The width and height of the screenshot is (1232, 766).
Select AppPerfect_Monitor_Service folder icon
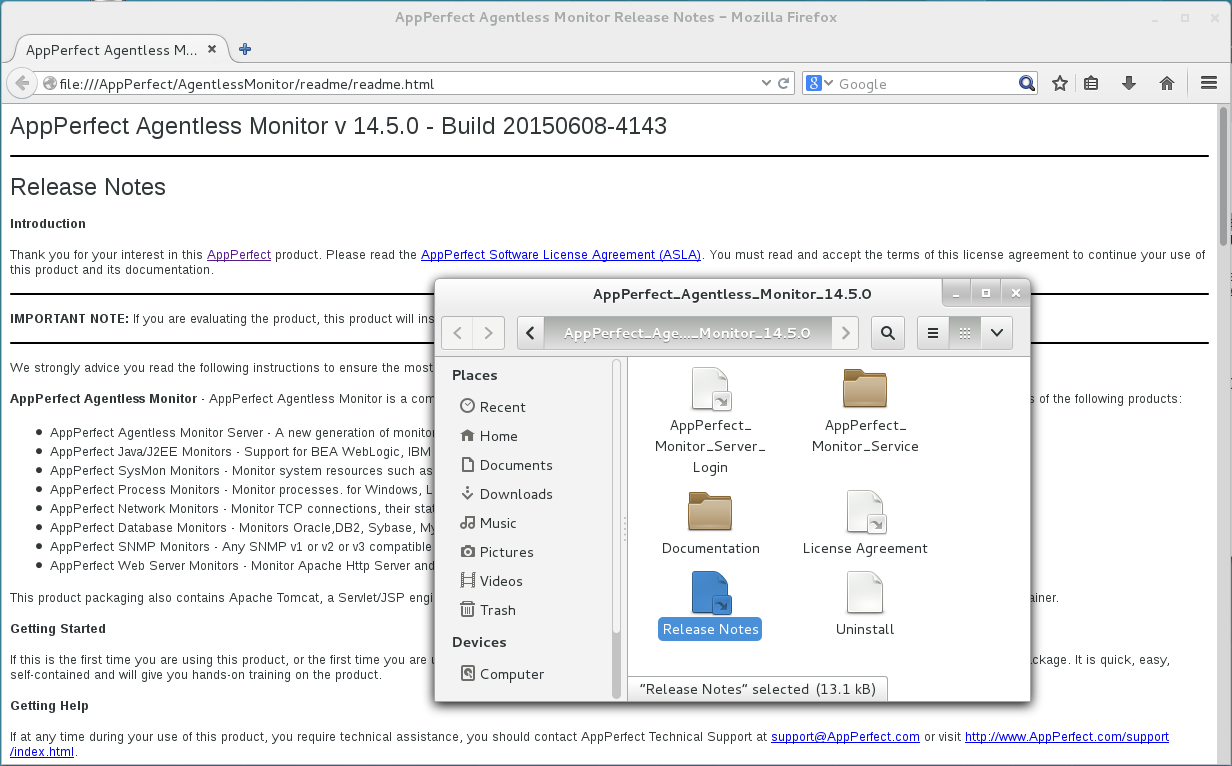[x=865, y=389]
